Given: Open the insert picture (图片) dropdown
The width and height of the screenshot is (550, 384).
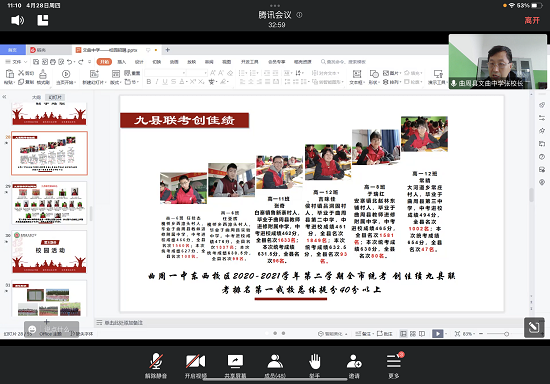Looking at the screenshot, I should coord(391,73).
